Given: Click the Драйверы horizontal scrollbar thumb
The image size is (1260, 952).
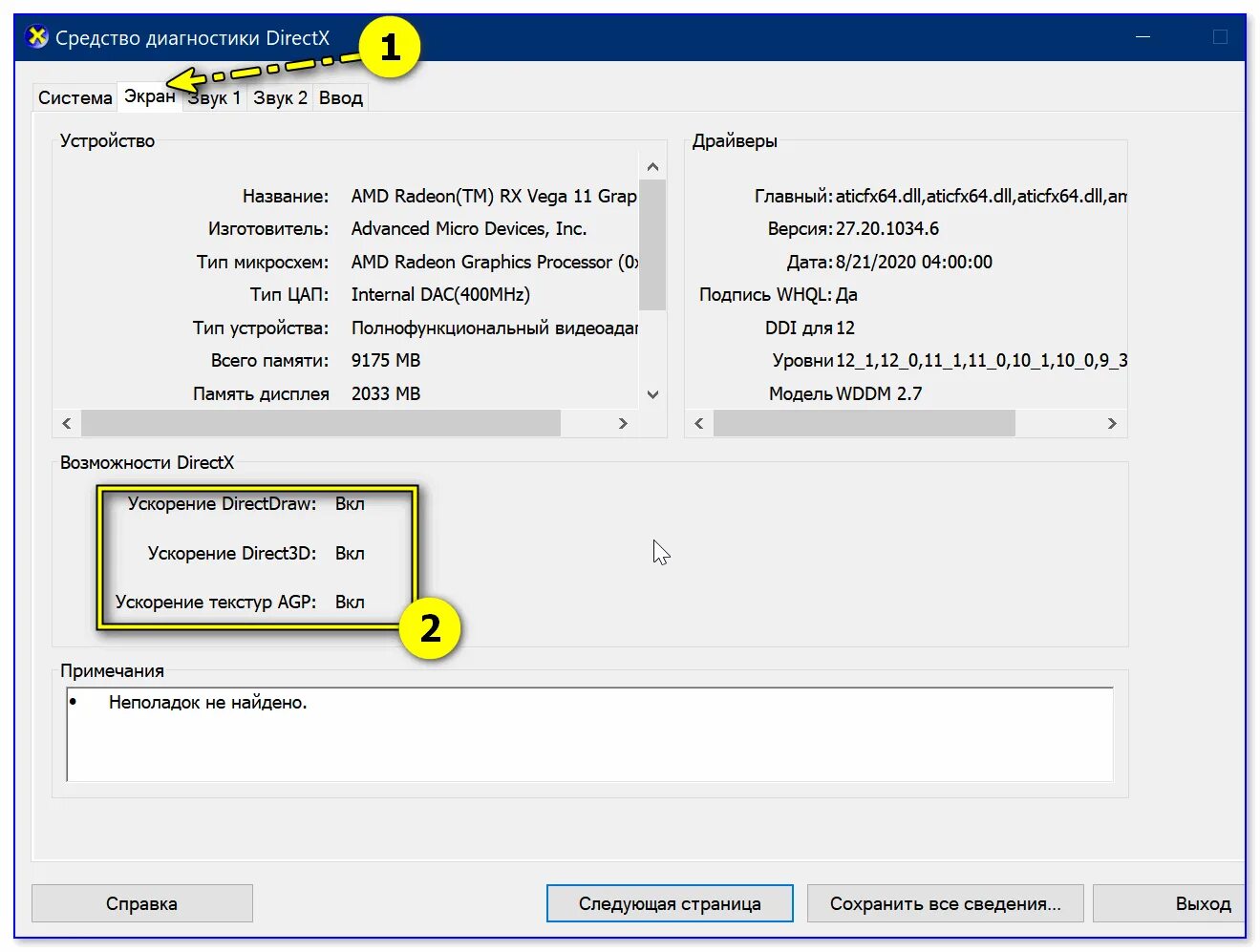Looking at the screenshot, I should pyautogui.click(x=865, y=423).
